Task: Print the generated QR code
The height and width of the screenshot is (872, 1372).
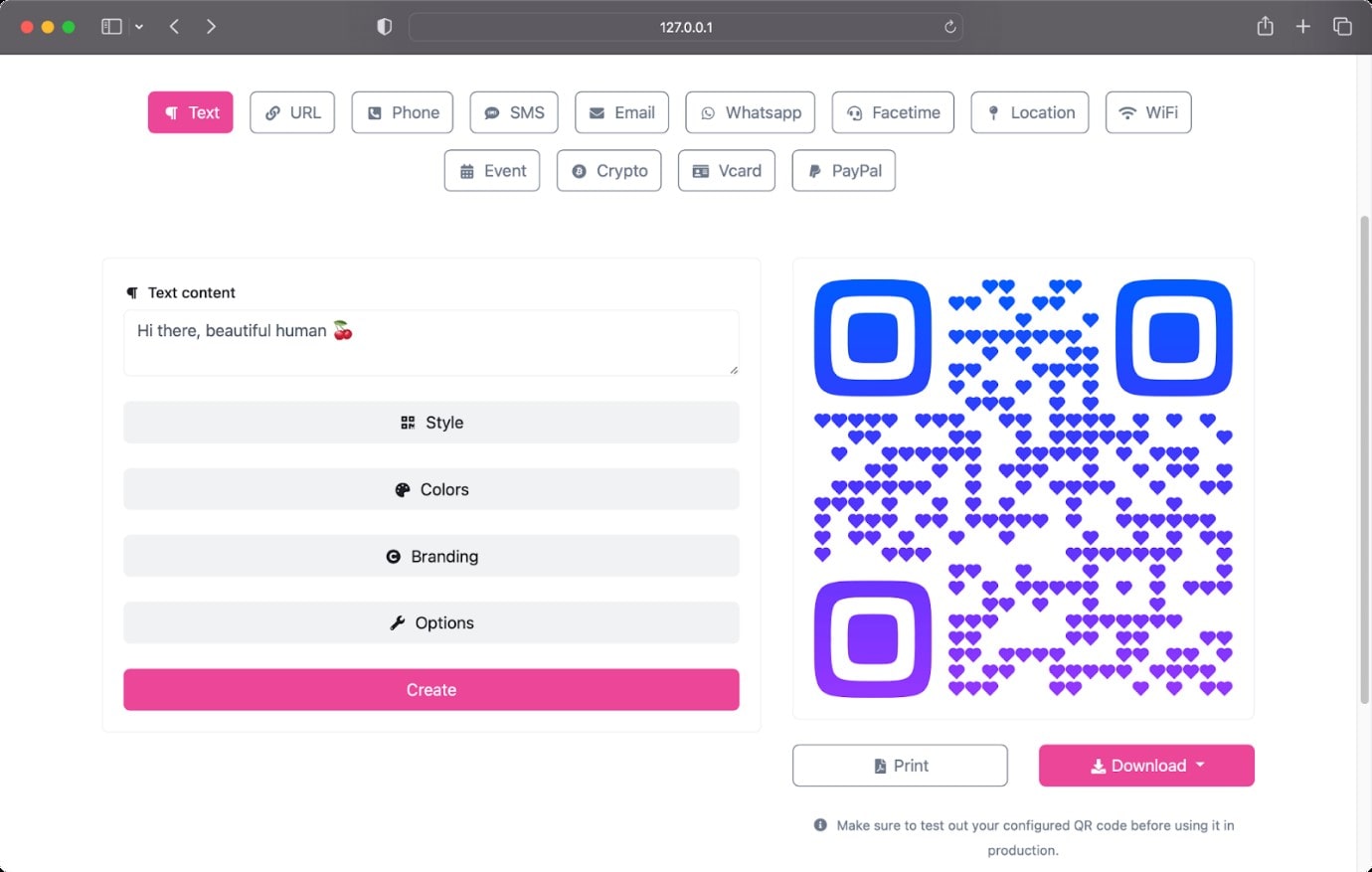Action: tap(899, 766)
